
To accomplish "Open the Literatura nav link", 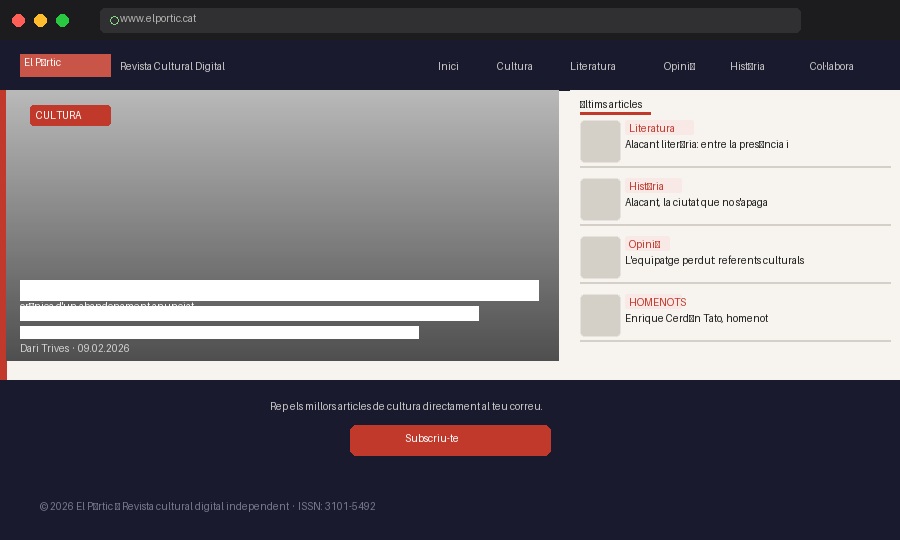I will (592, 67).
